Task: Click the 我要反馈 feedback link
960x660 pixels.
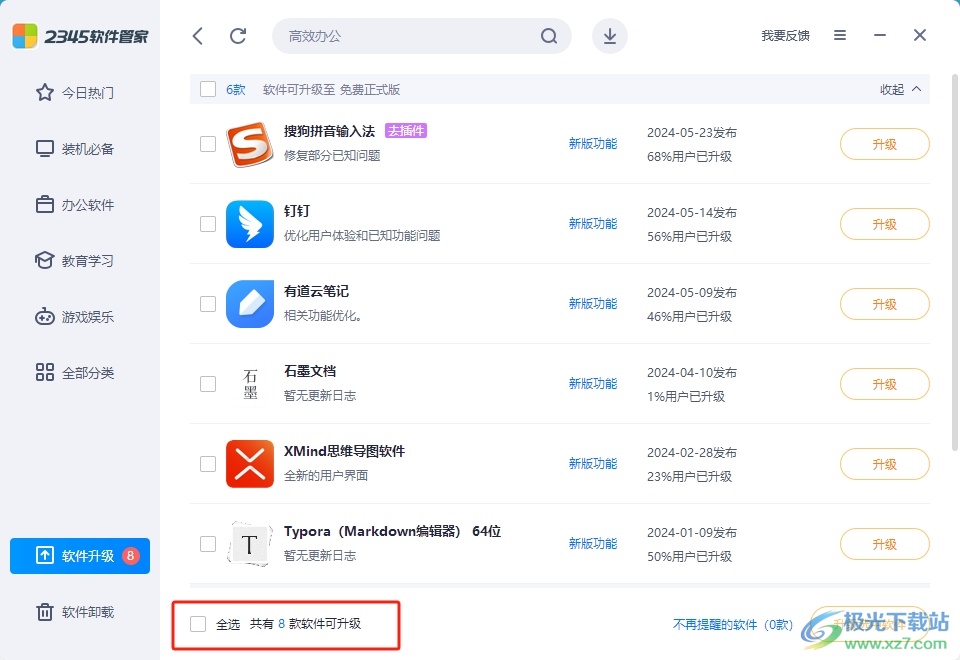Action: [x=785, y=36]
